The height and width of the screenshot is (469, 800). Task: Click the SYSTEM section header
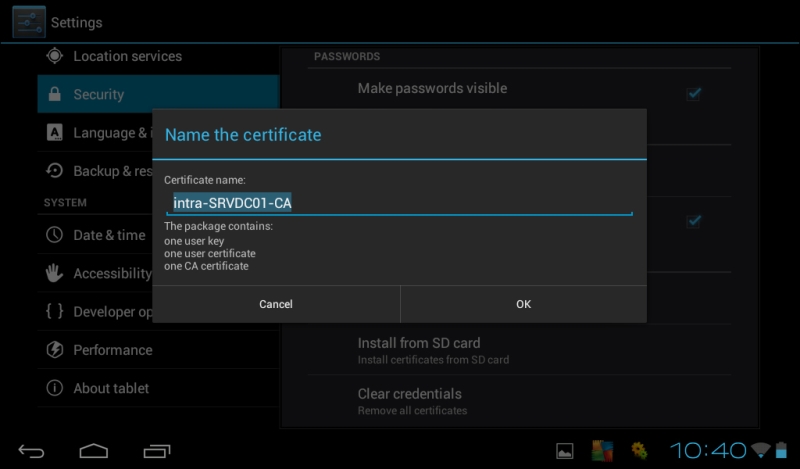(65, 203)
